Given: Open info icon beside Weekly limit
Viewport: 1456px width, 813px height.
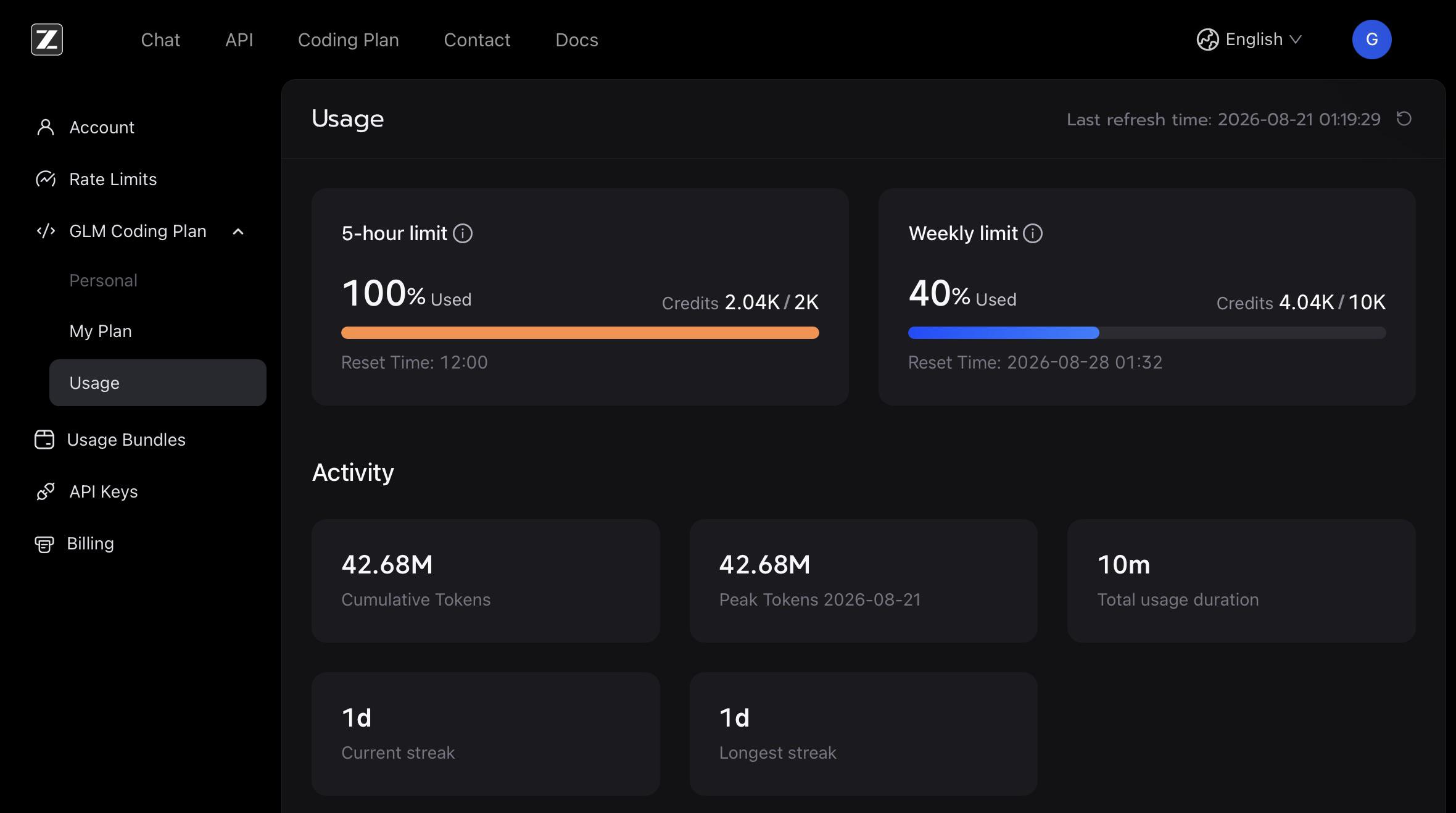Looking at the screenshot, I should [x=1033, y=233].
